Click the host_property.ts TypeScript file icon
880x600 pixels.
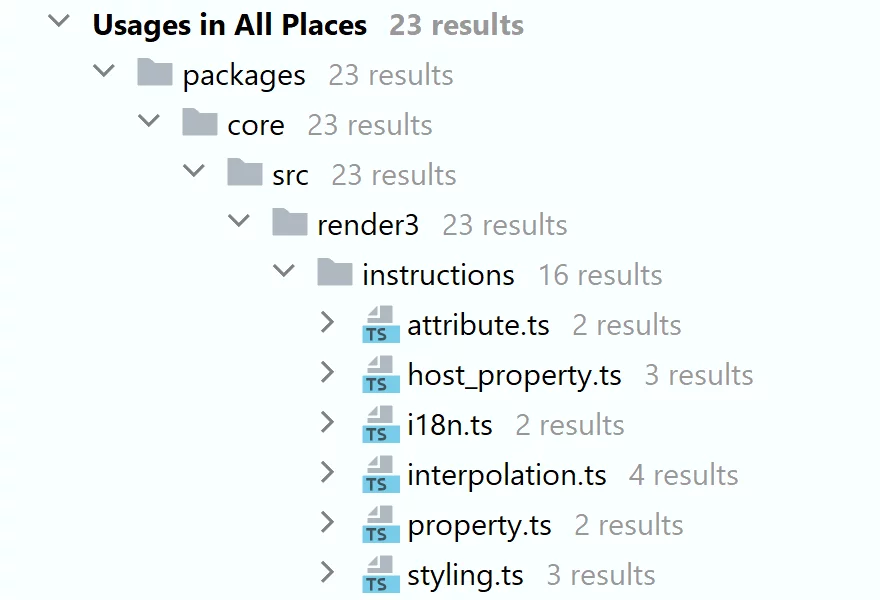point(381,374)
